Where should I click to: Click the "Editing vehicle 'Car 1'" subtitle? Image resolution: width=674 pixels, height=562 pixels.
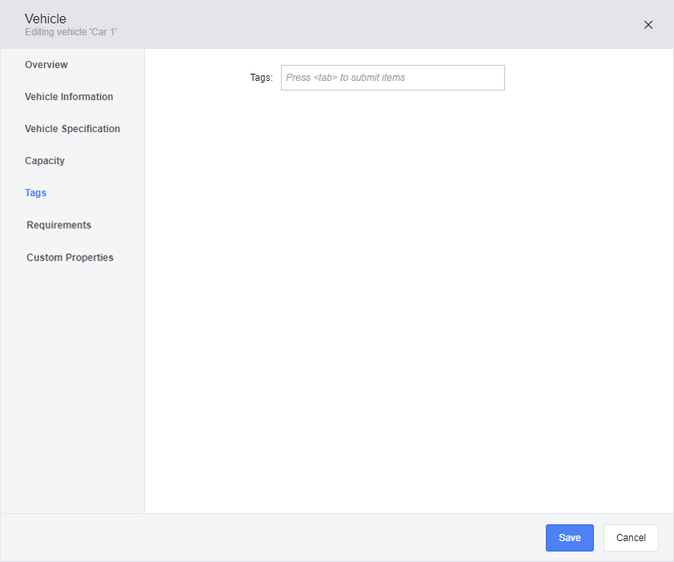[70, 32]
